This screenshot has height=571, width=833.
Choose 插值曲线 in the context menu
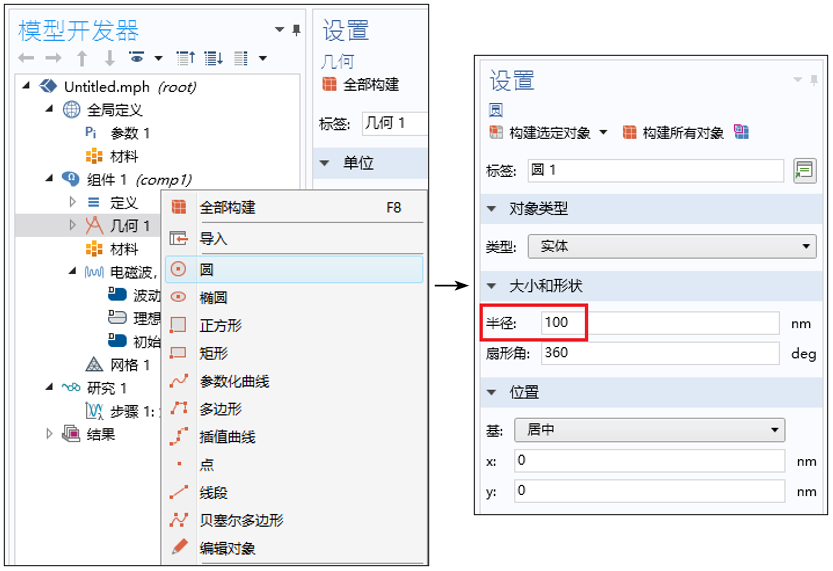click(294, 437)
